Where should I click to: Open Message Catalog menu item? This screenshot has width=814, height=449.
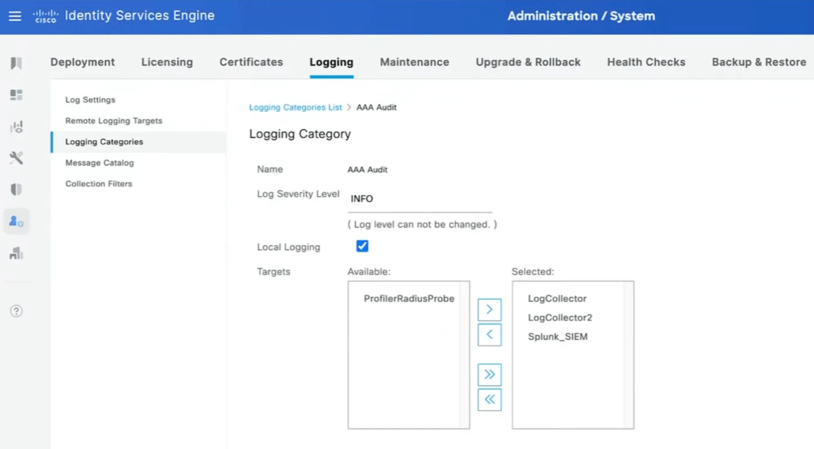(100, 163)
